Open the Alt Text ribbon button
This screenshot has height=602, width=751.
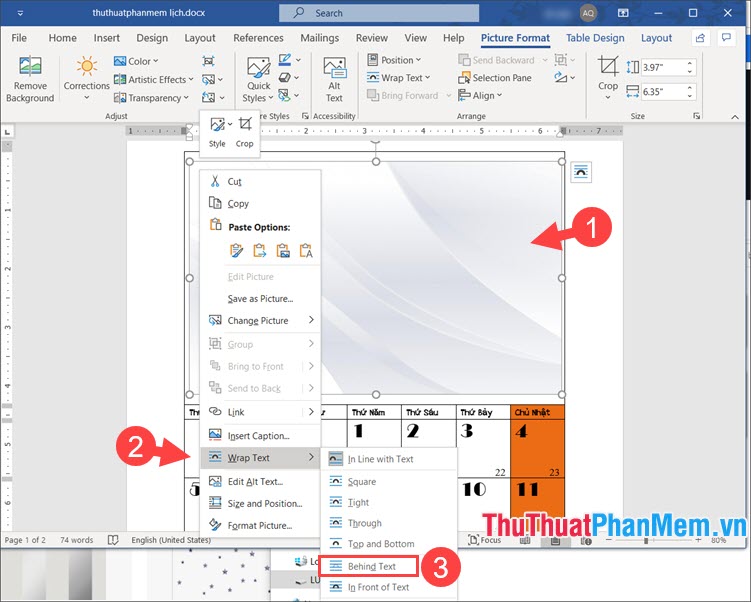334,80
